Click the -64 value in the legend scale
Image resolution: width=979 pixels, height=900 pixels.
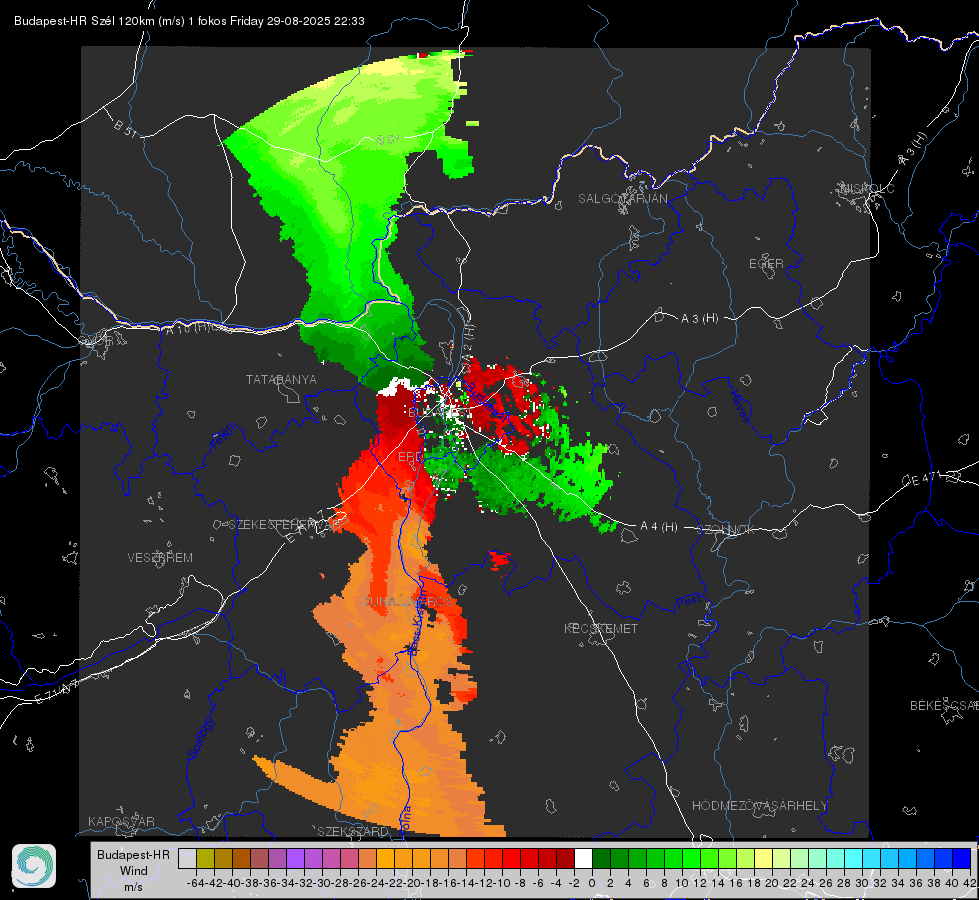(196, 883)
